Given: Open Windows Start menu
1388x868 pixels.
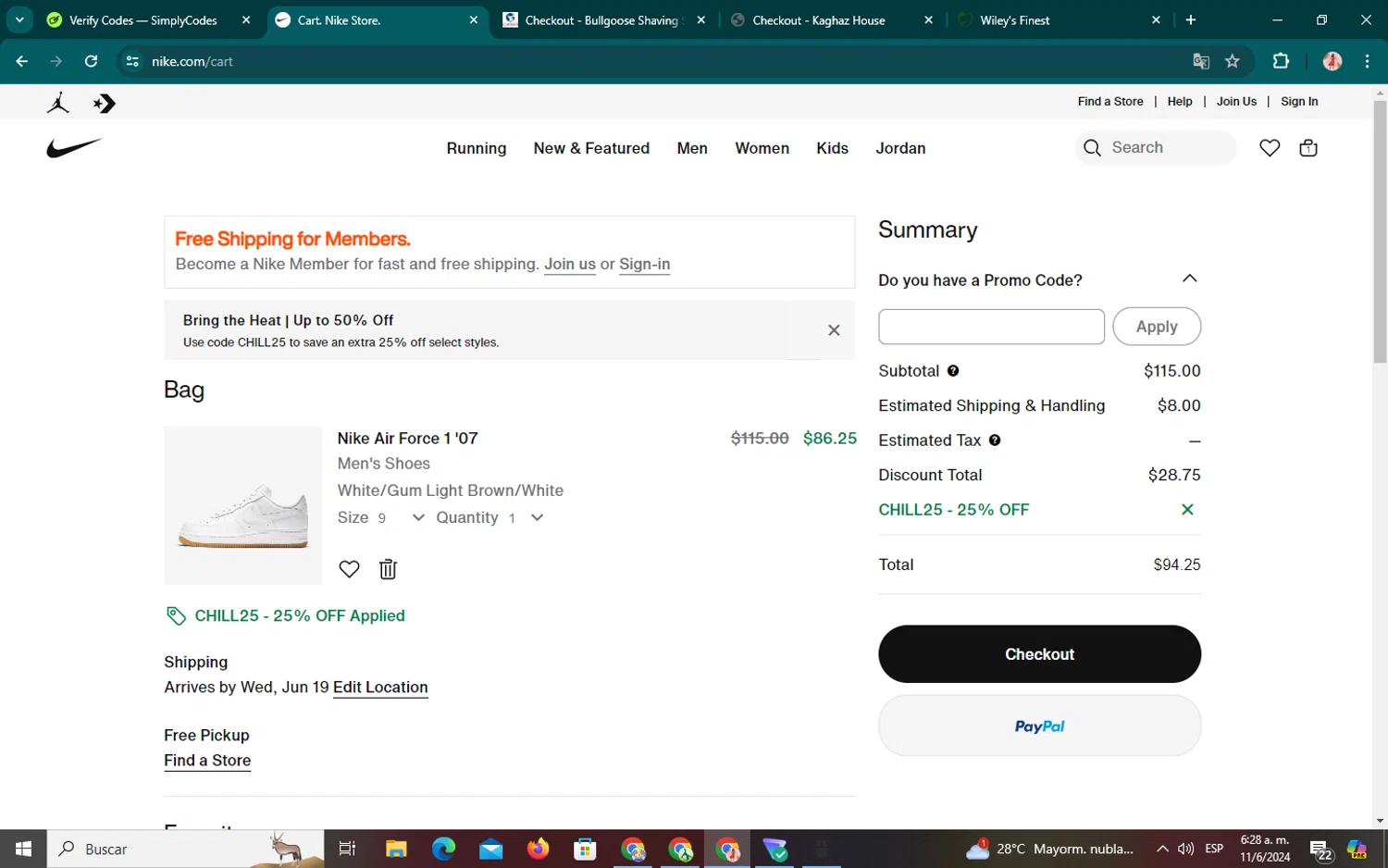Looking at the screenshot, I should [23, 849].
